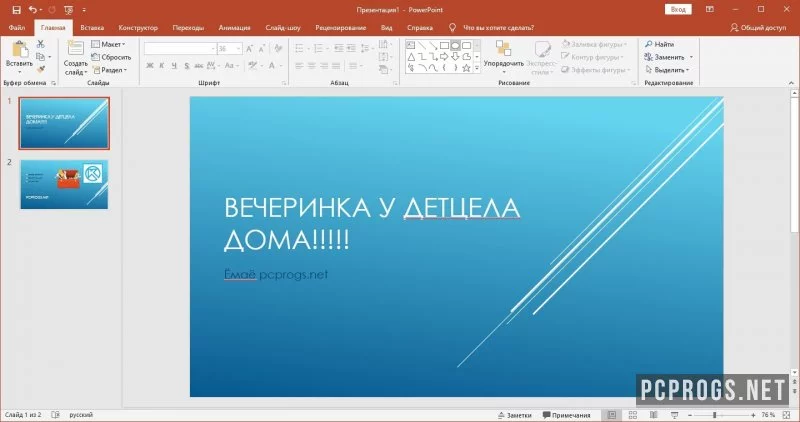
Task: Start slideshow from beginning via quick access icon
Action: pos(68,10)
